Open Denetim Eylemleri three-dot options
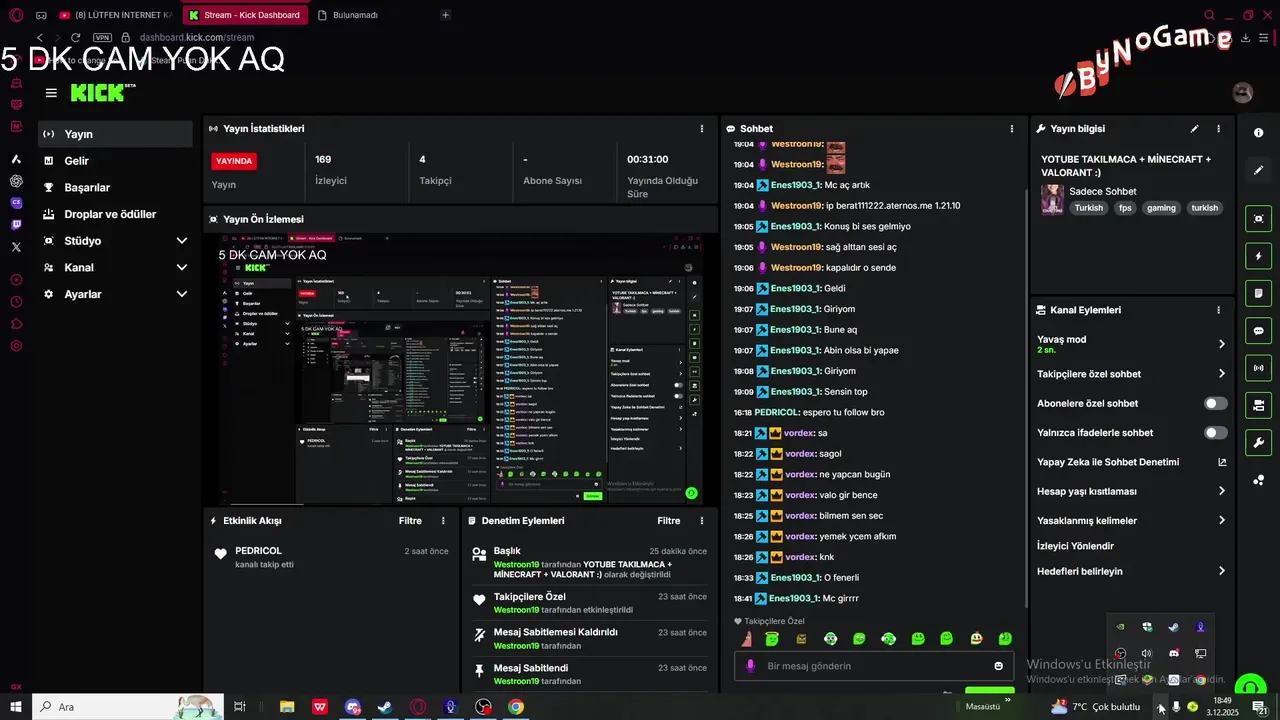The width and height of the screenshot is (1280, 720). point(702,521)
